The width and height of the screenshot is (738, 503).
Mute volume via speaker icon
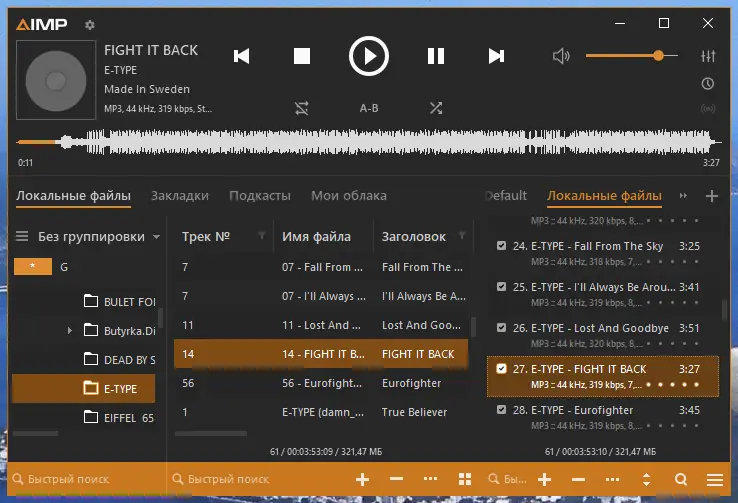pos(561,56)
